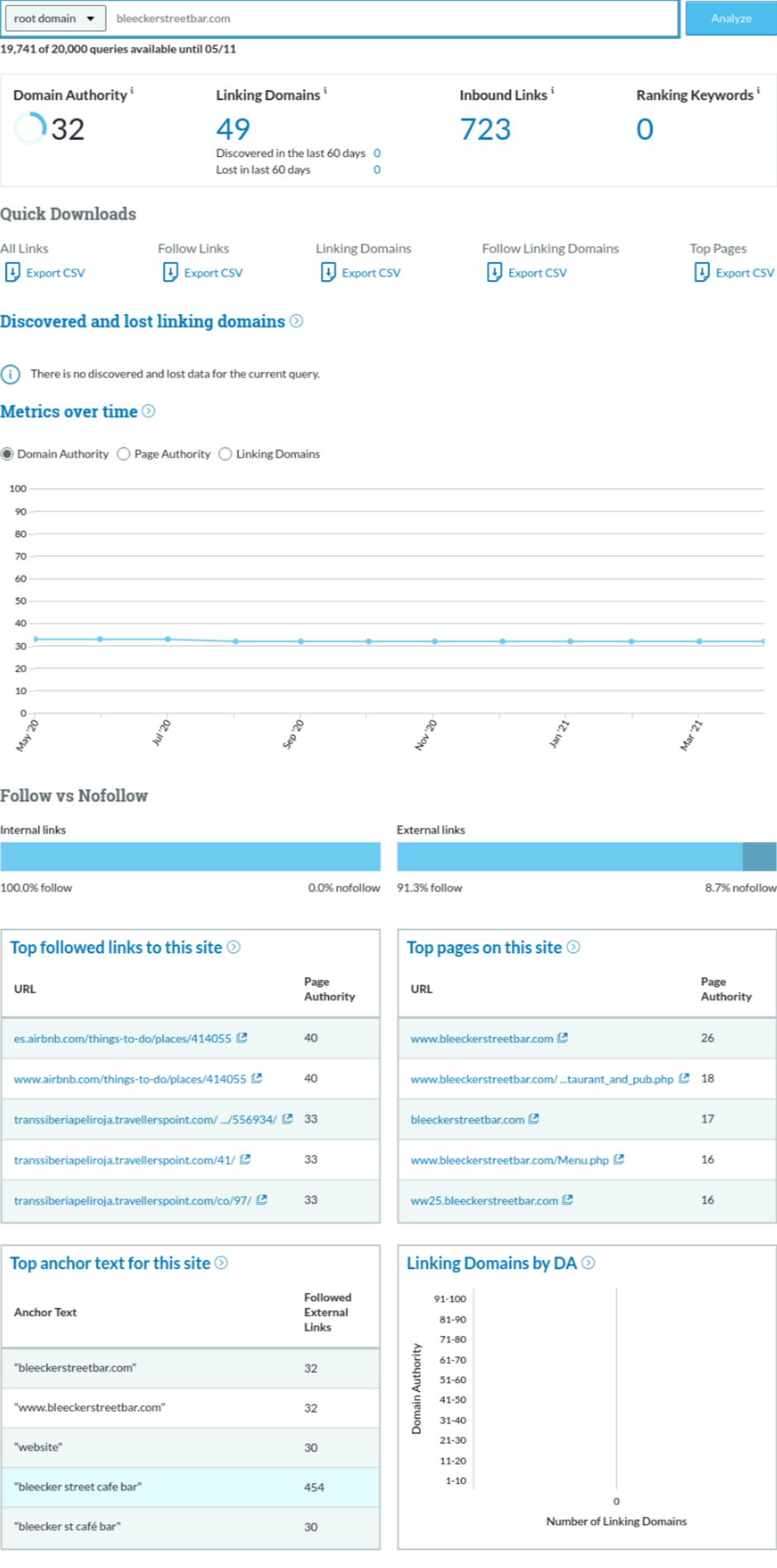Click the Linking Domains count 49
This screenshot has height=1568, width=777.
(x=233, y=129)
